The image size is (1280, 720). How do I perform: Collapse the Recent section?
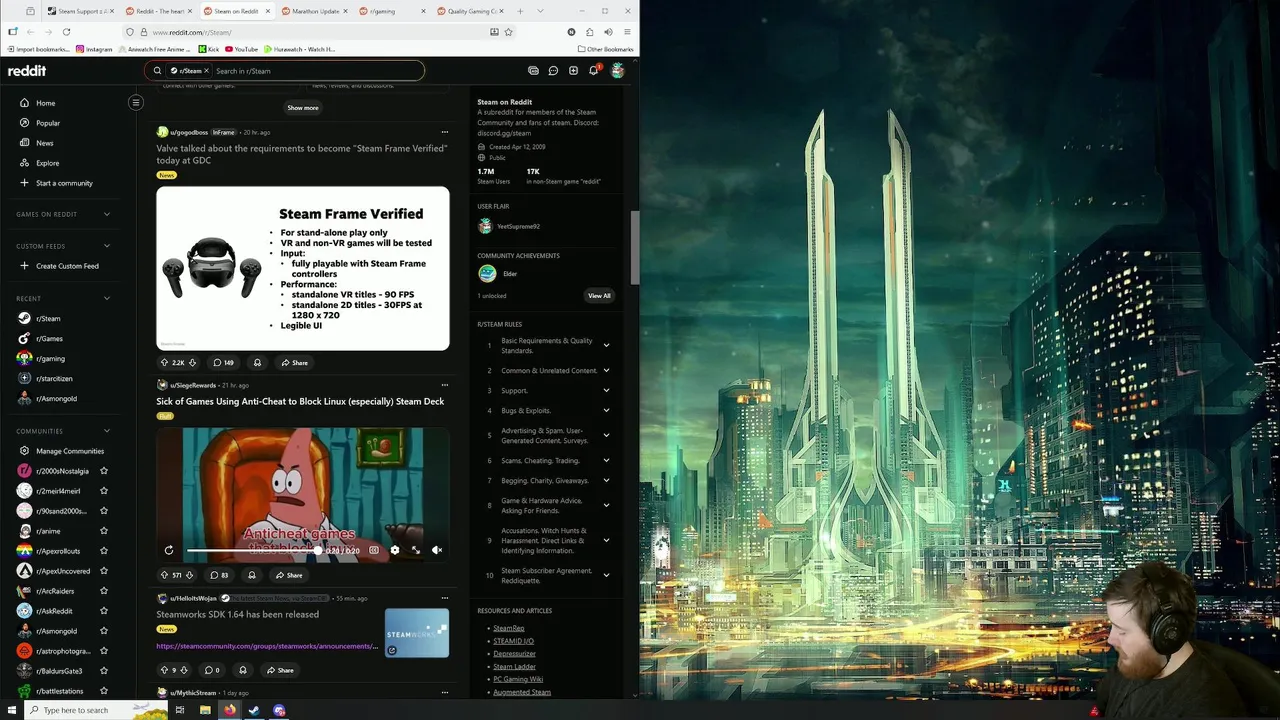pos(107,298)
